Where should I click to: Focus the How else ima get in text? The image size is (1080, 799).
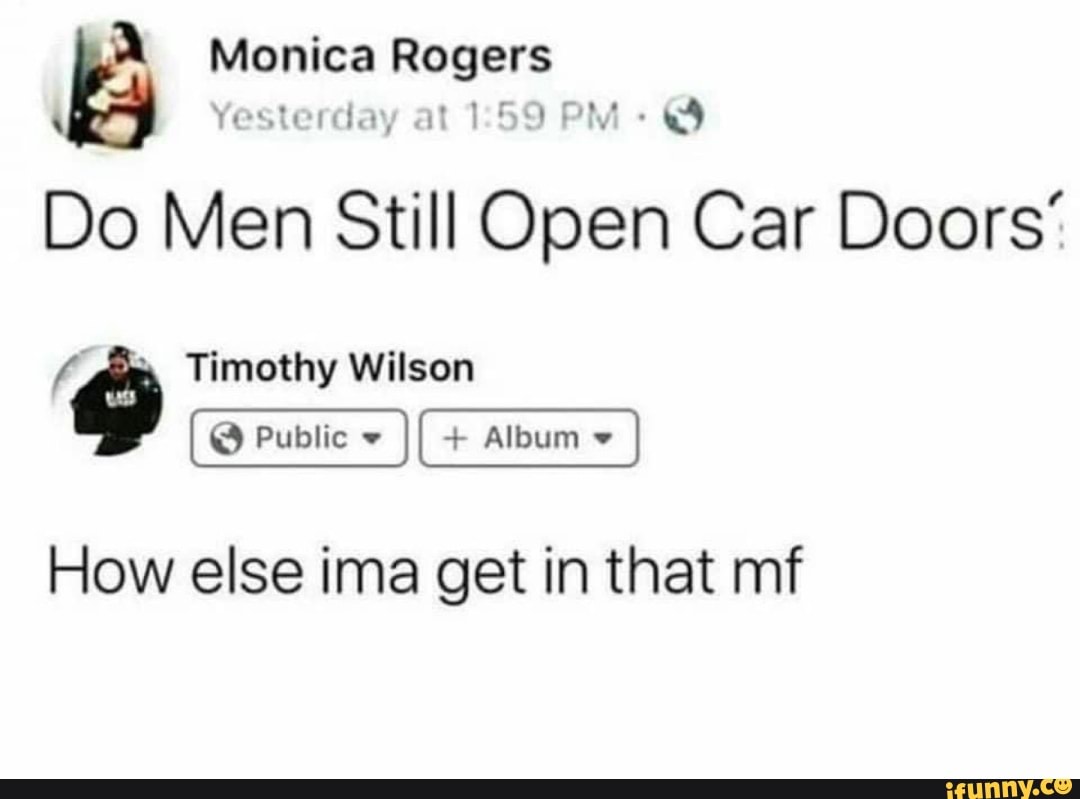[424, 570]
